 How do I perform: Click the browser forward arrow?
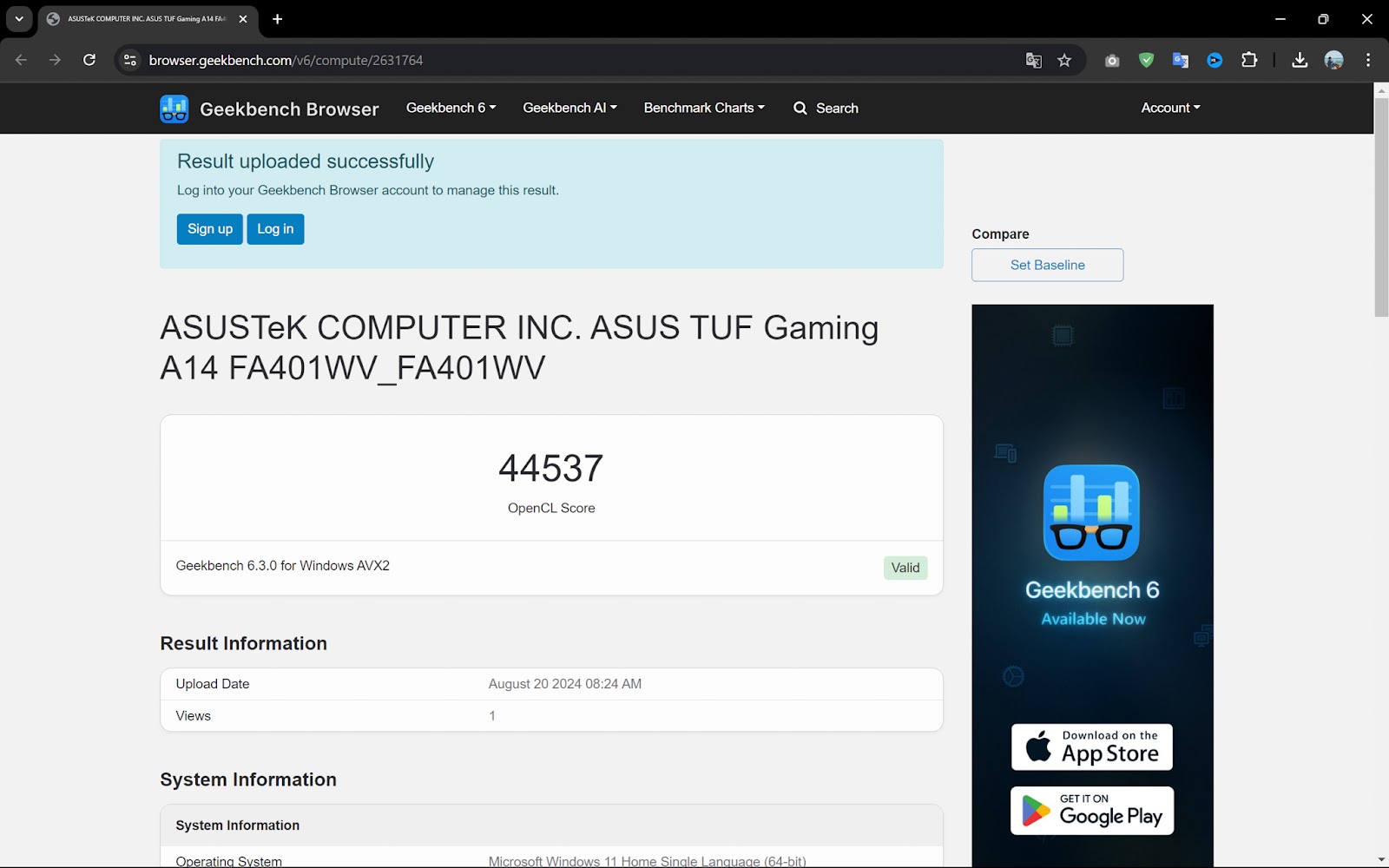(55, 60)
